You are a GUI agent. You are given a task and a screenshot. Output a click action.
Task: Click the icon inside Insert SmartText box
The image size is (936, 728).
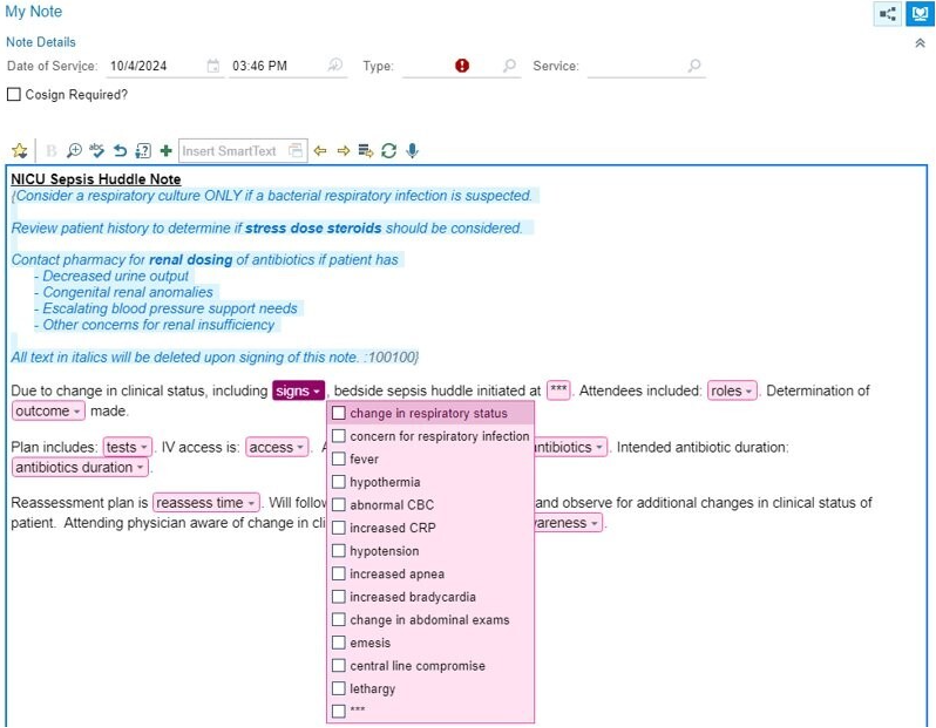tap(295, 150)
